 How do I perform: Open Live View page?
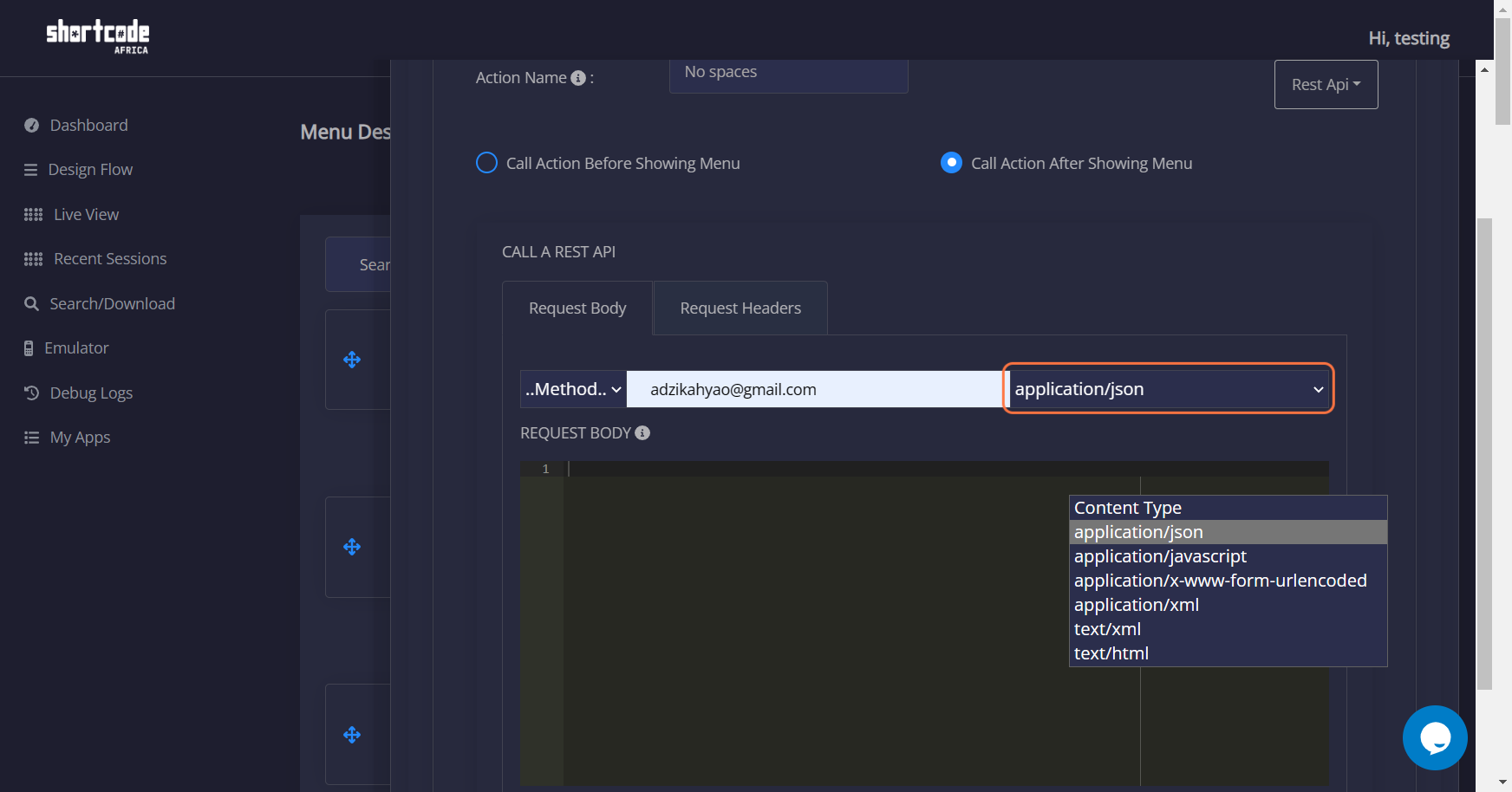86,215
